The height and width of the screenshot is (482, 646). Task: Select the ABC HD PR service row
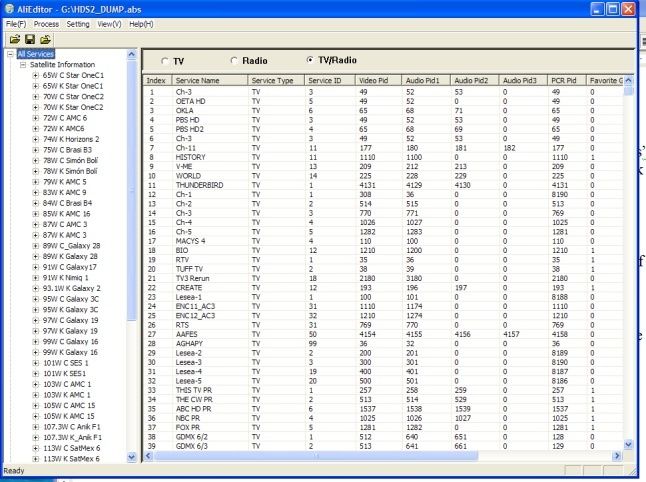383,409
